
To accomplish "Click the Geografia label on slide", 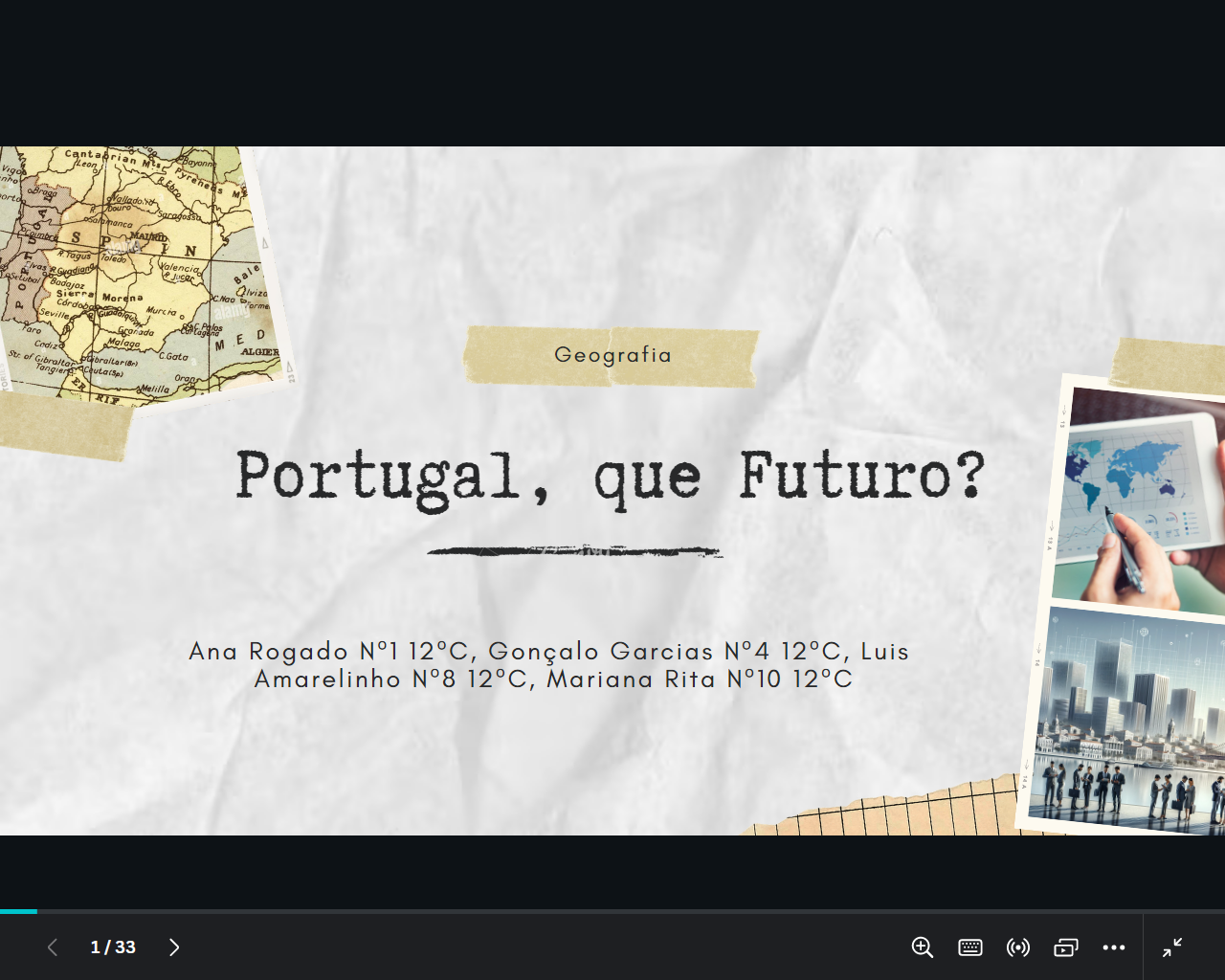I will [x=612, y=355].
